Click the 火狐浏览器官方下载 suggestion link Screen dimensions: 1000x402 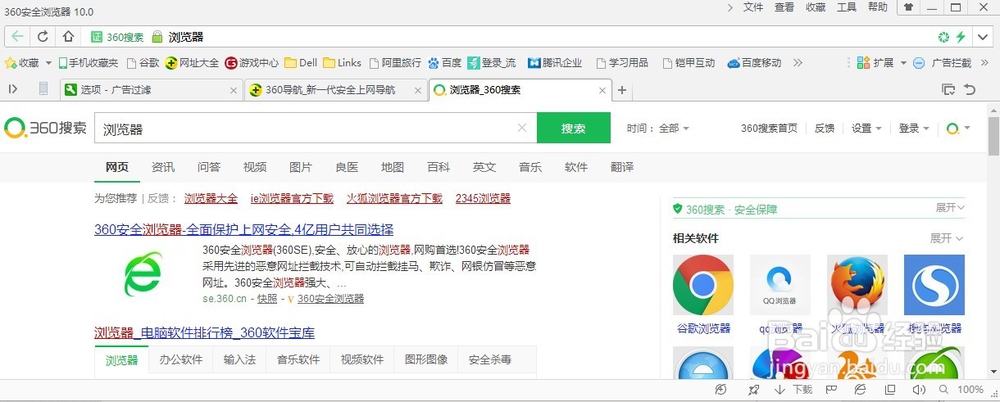point(394,198)
